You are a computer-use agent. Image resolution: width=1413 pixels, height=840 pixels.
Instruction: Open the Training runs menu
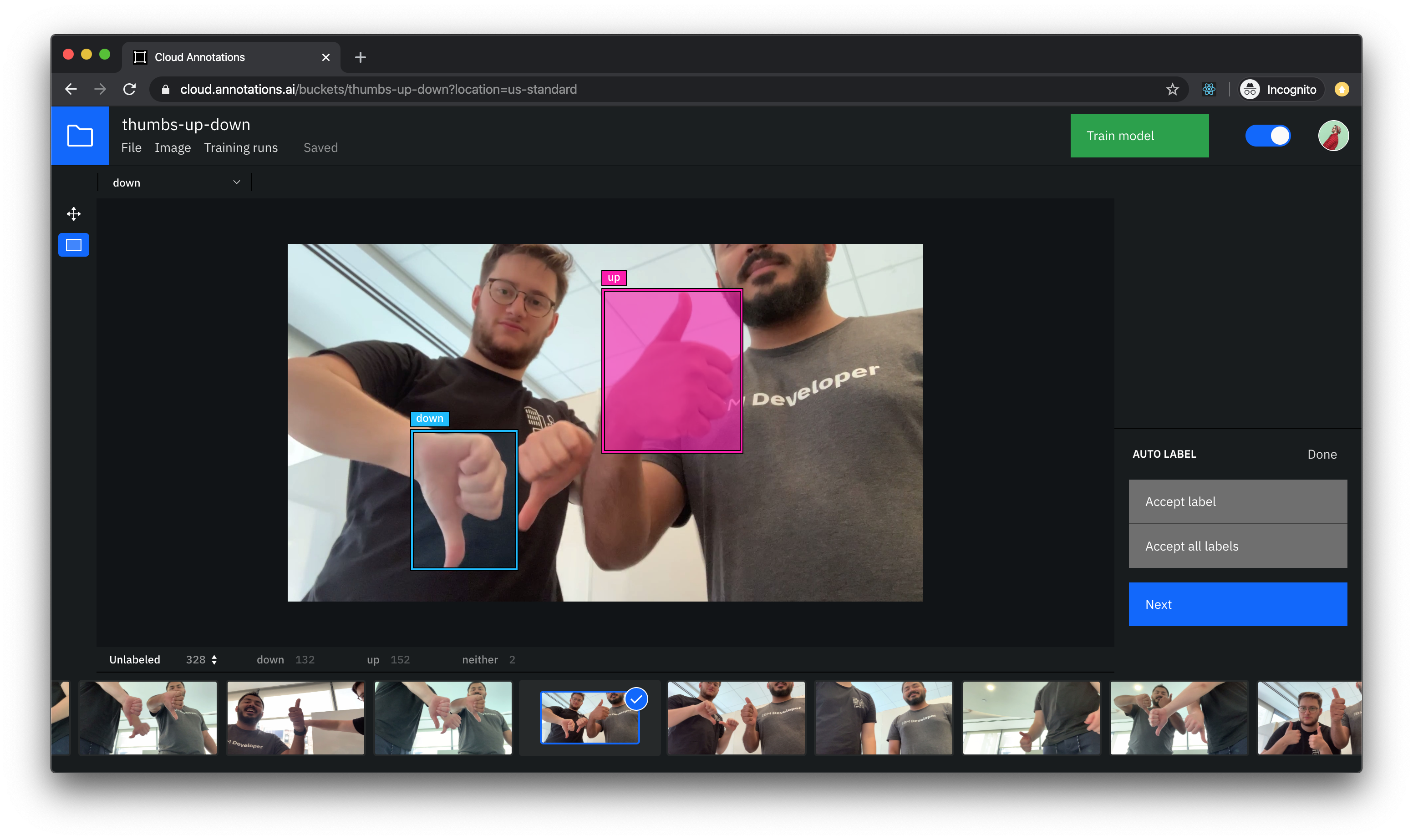(241, 148)
